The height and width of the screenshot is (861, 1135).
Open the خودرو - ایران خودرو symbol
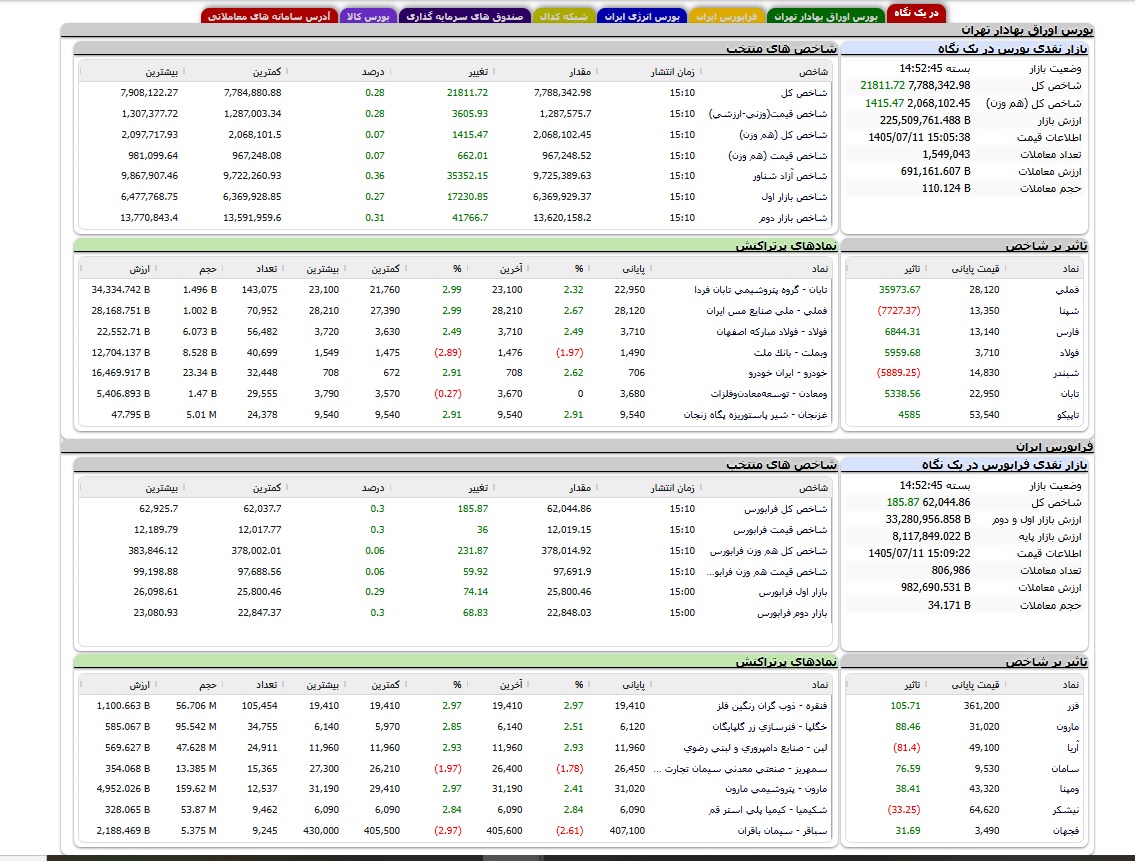(788, 373)
